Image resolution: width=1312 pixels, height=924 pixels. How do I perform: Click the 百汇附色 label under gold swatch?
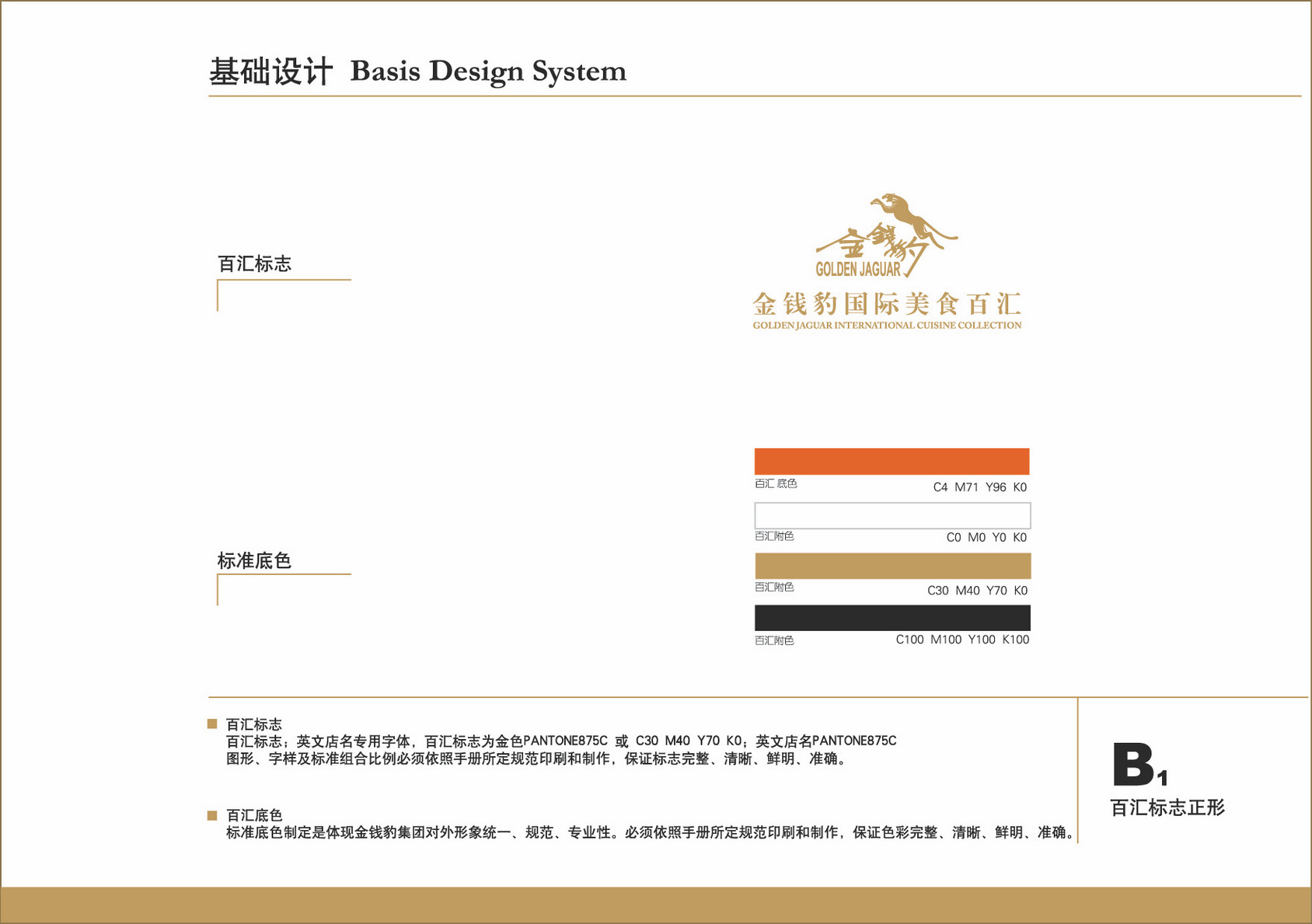[774, 588]
